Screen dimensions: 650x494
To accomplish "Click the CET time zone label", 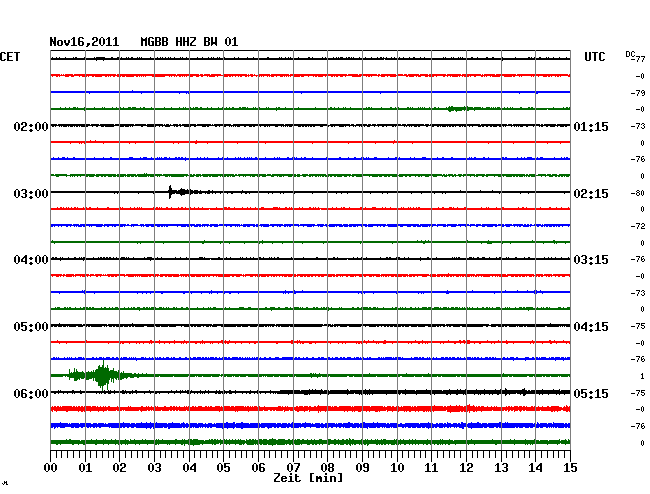I will pyautogui.click(x=10, y=57).
